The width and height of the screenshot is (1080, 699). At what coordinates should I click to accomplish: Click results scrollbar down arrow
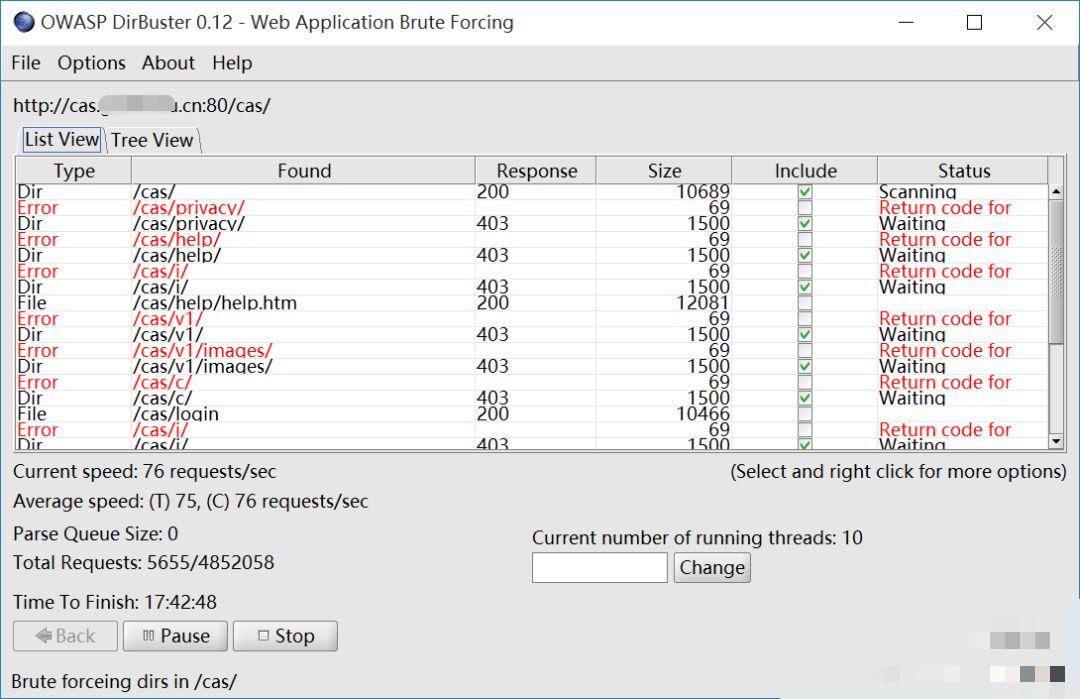click(1056, 441)
